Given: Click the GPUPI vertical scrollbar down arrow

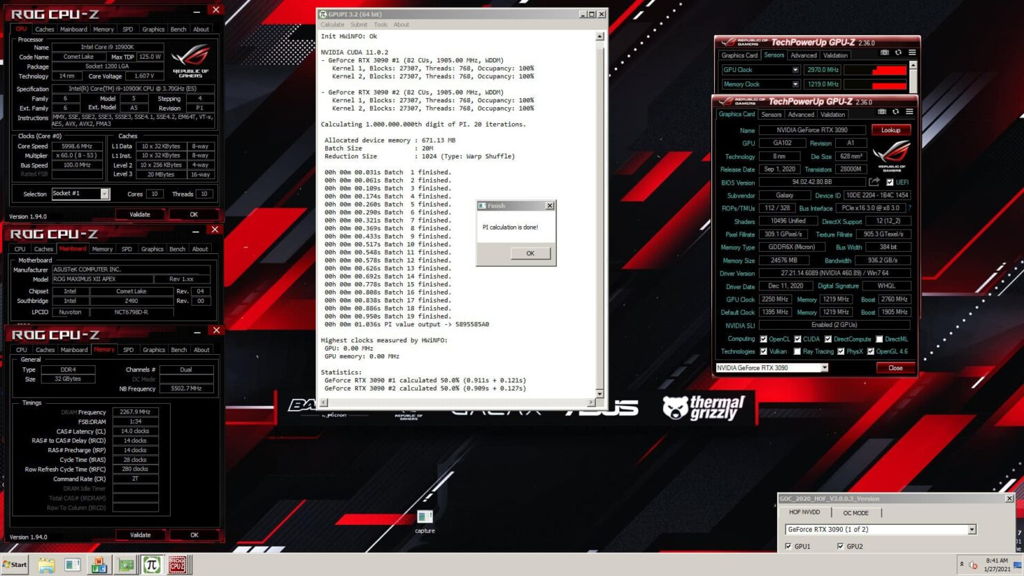Looking at the screenshot, I should click(x=600, y=393).
